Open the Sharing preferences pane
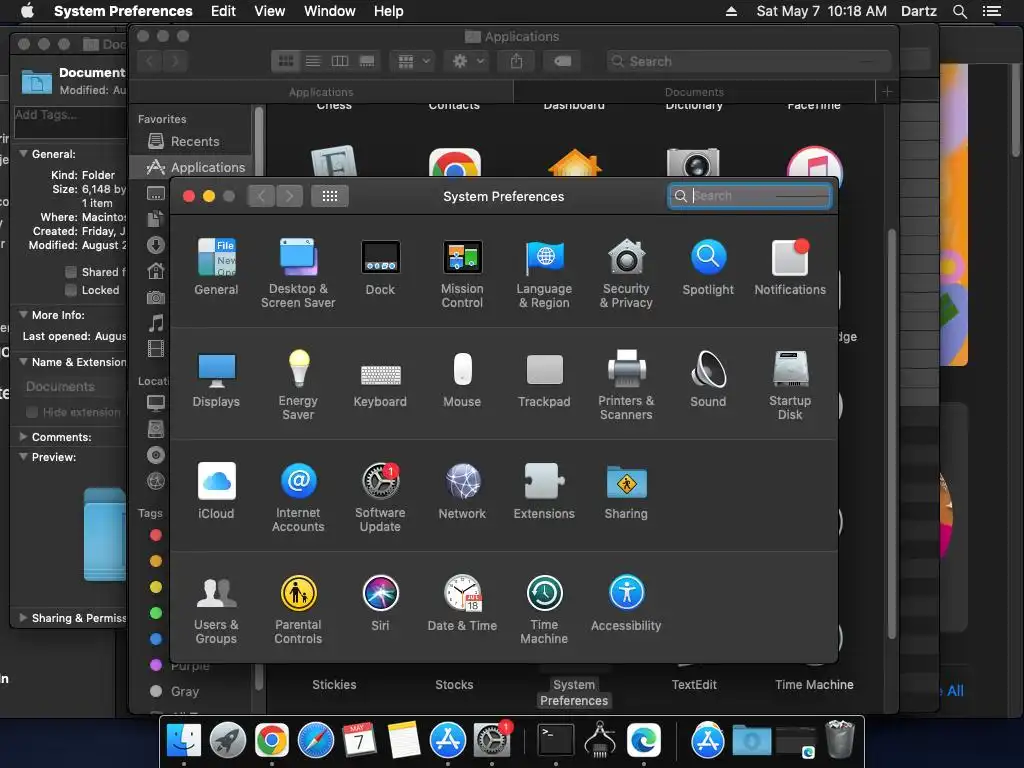The width and height of the screenshot is (1024, 768). click(626, 491)
